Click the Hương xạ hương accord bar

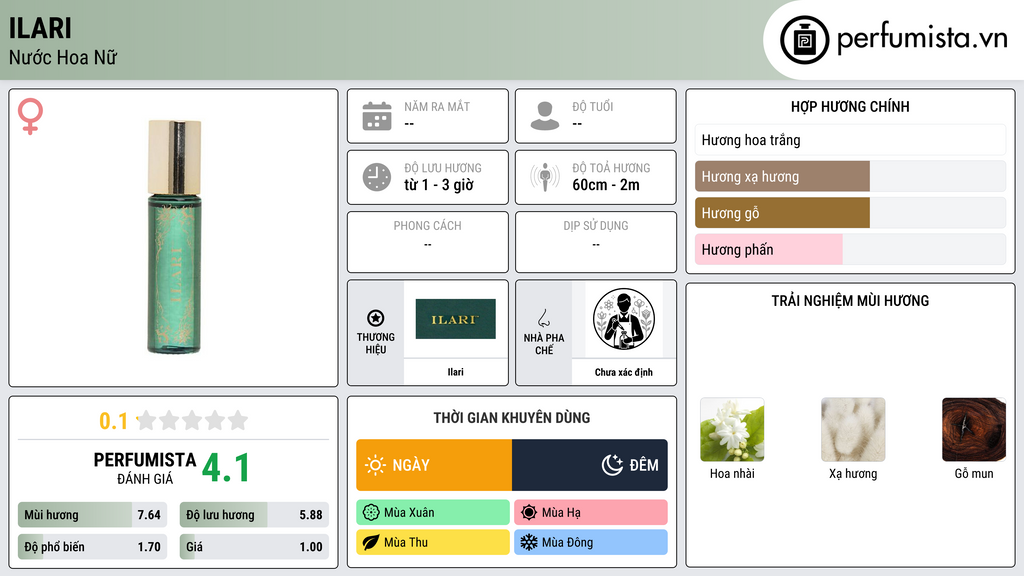tap(850, 176)
